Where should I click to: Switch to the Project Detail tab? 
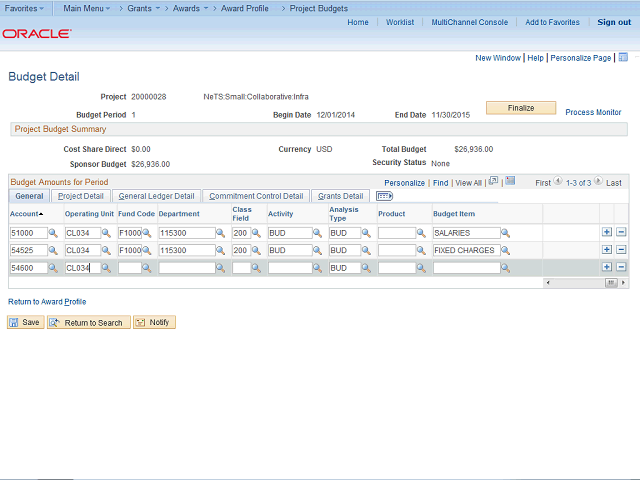click(x=80, y=196)
